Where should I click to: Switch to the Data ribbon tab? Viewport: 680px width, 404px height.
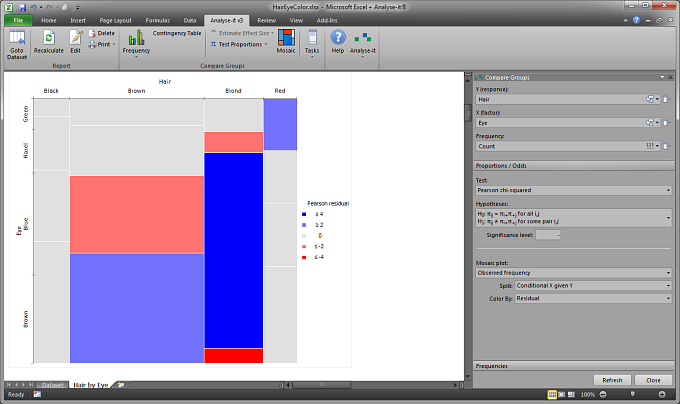190,20
